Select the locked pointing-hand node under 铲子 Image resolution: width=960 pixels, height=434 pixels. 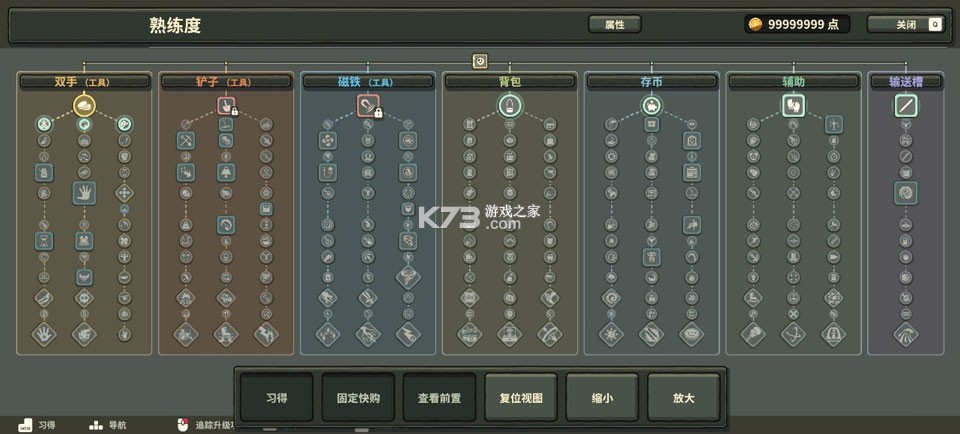tap(226, 105)
